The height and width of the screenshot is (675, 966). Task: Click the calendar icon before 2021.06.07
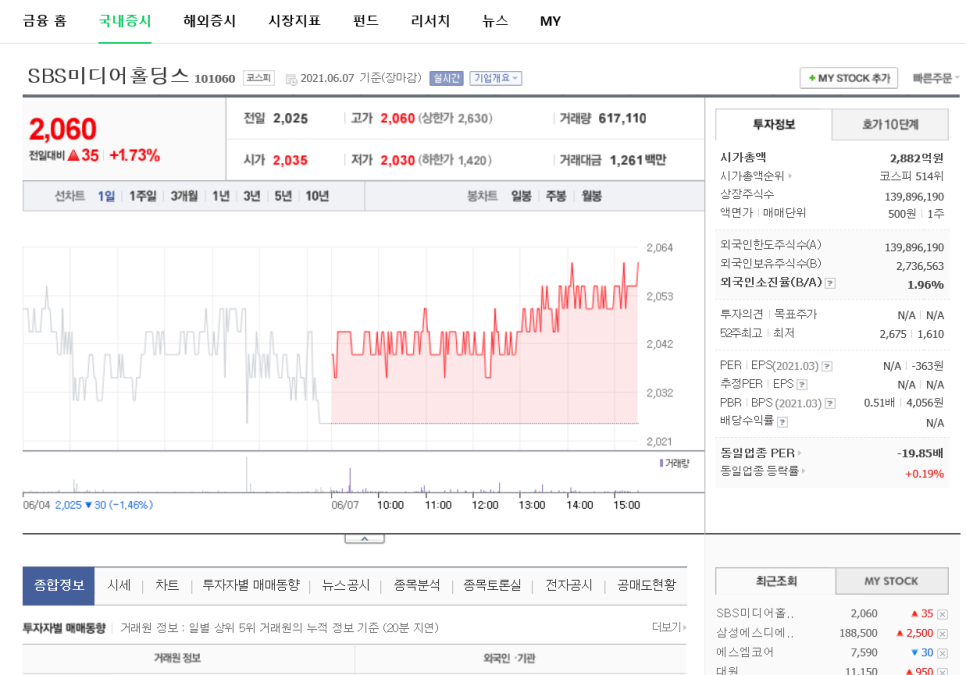(x=291, y=79)
